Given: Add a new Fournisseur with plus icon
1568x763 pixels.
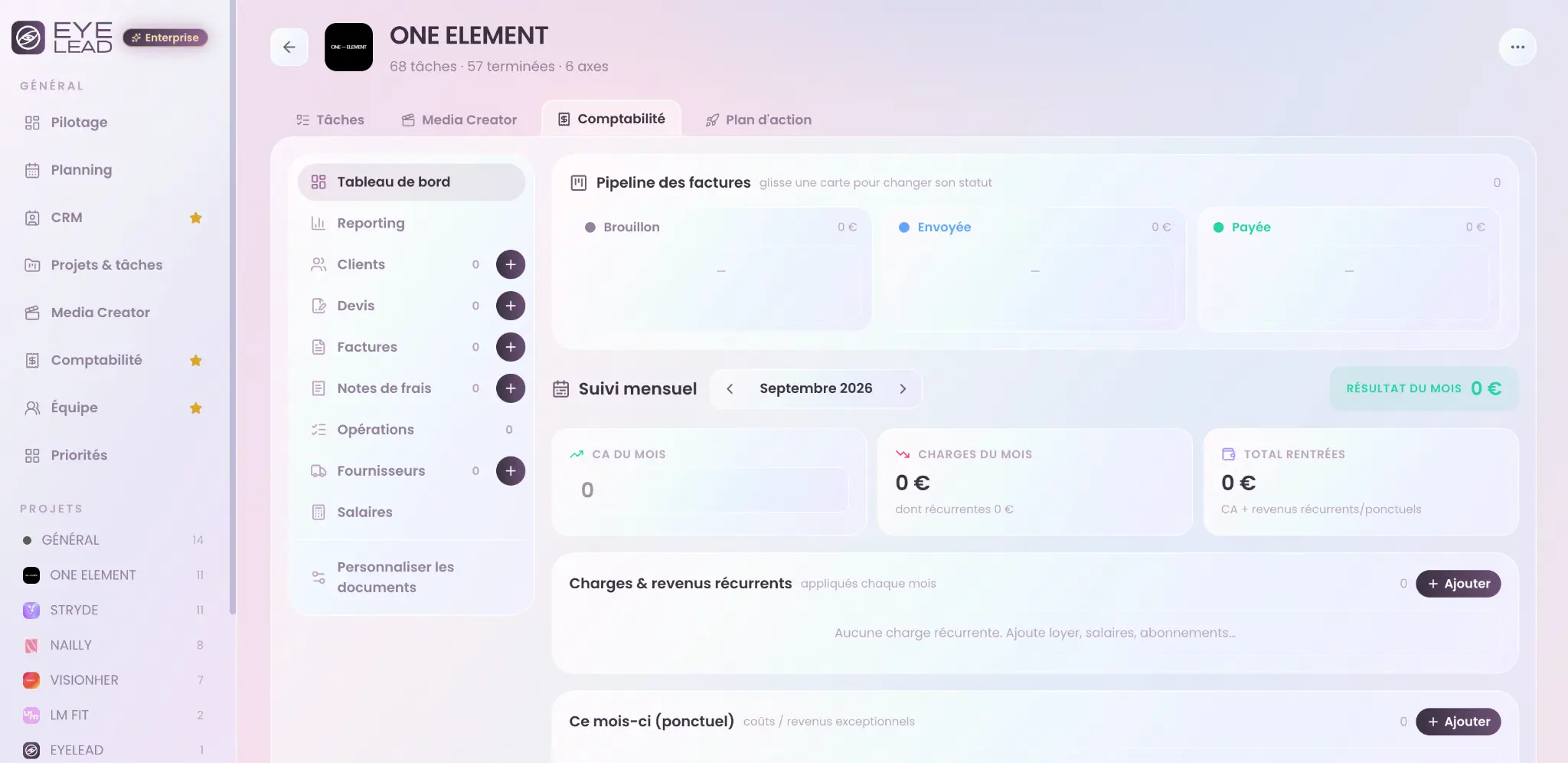Looking at the screenshot, I should tap(511, 471).
